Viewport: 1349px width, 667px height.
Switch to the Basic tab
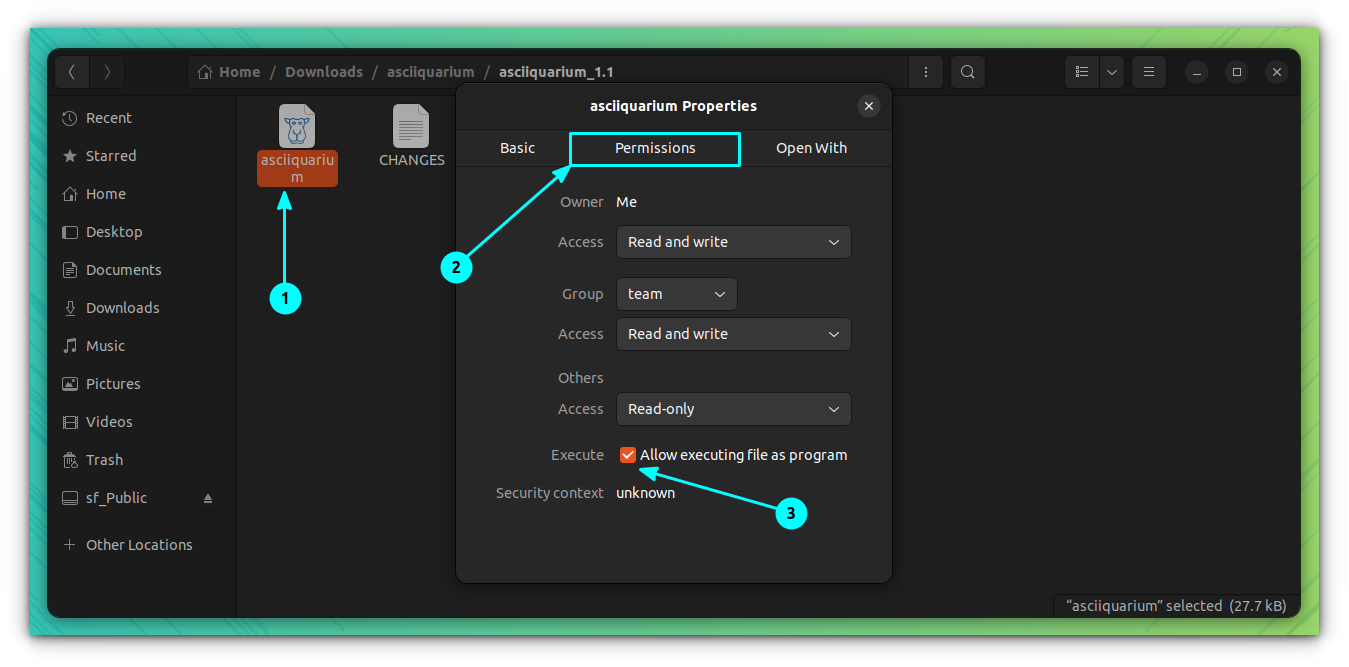[516, 147]
